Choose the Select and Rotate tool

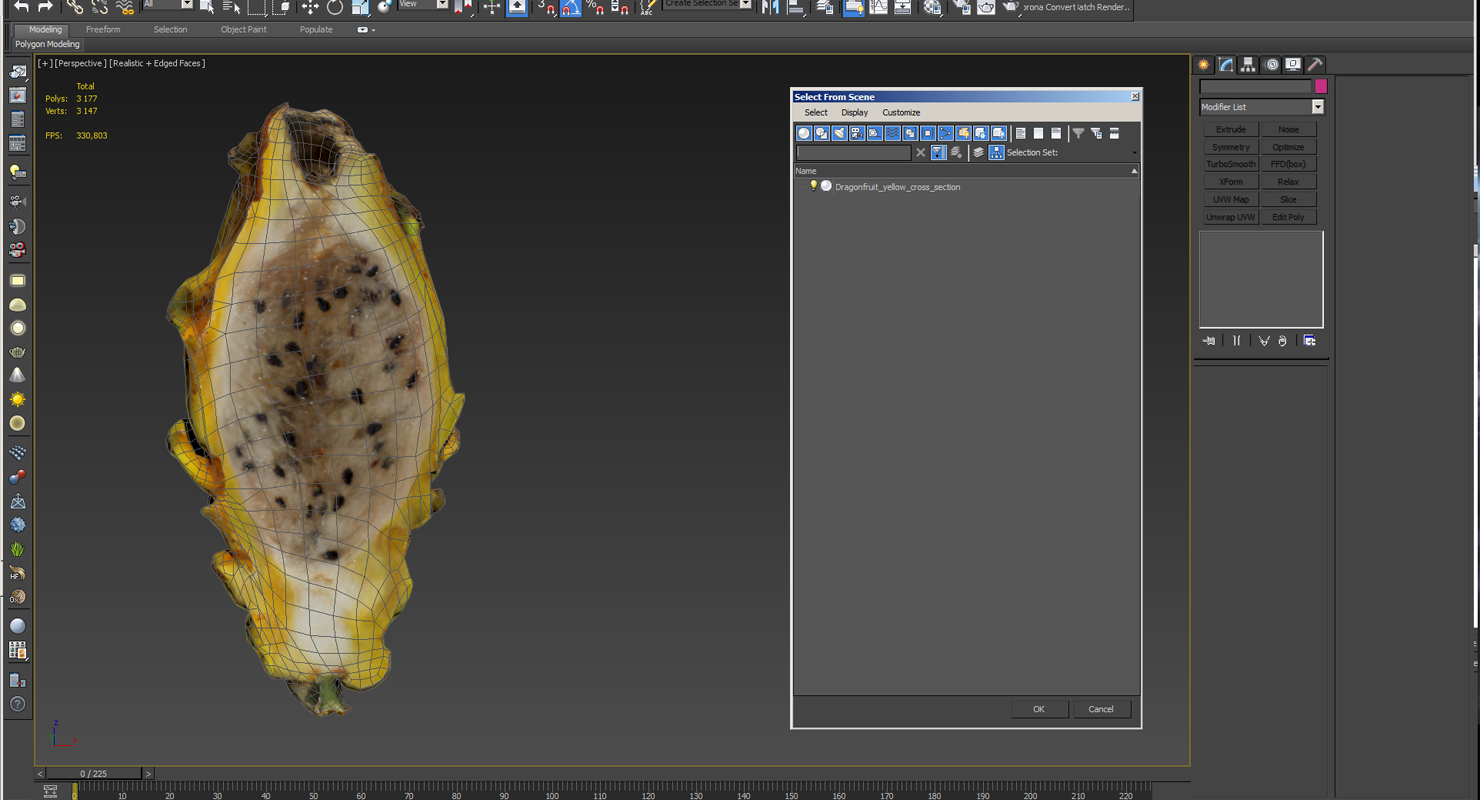[335, 7]
